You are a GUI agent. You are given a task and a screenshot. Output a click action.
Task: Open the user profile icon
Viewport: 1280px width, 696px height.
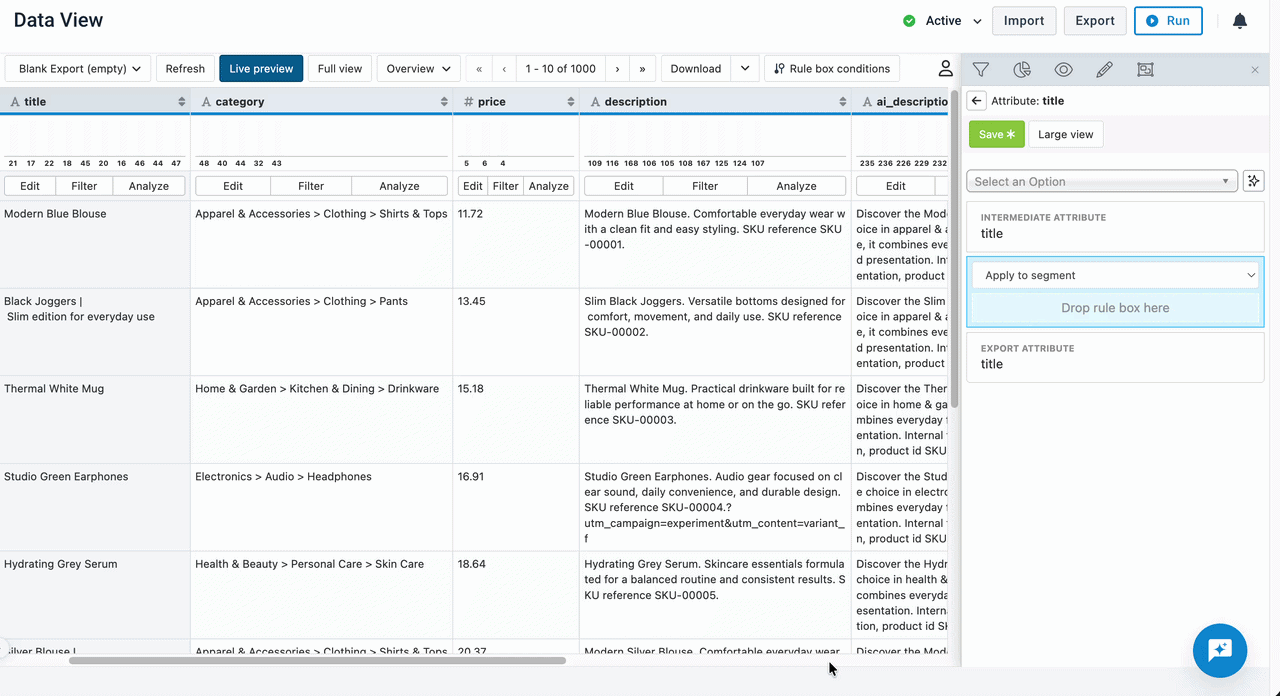click(x=945, y=69)
